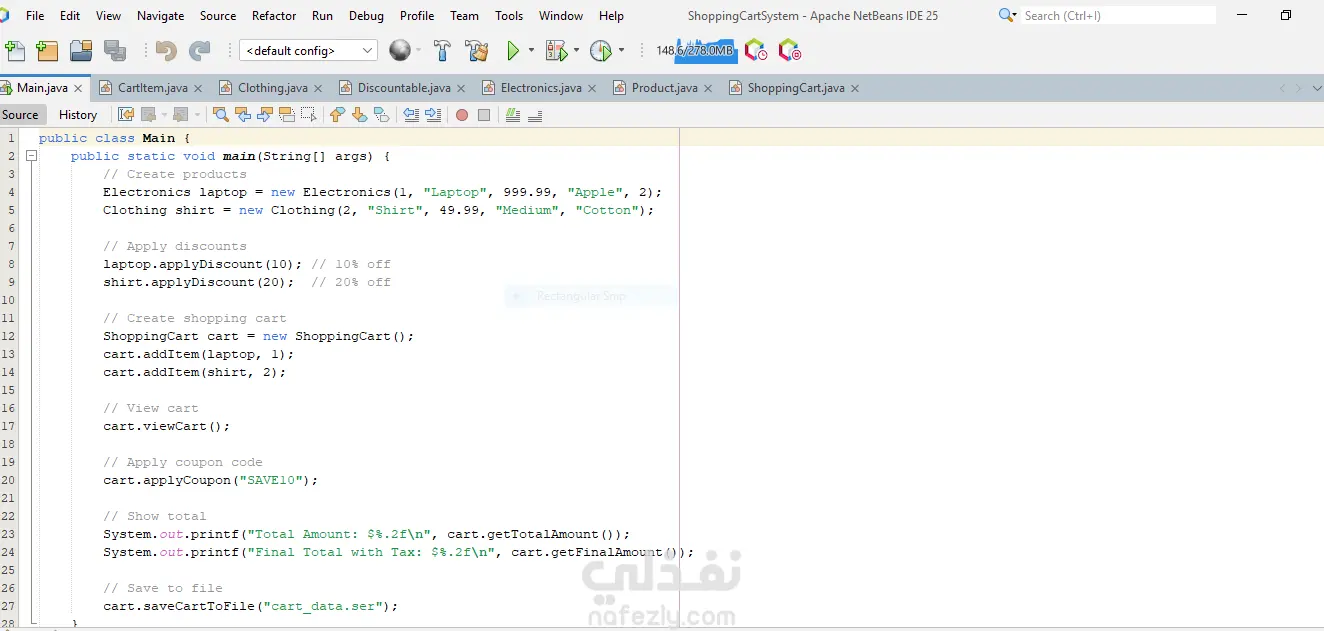This screenshot has width=1324, height=631.
Task: Click the New Project icon
Action: click(x=47, y=50)
